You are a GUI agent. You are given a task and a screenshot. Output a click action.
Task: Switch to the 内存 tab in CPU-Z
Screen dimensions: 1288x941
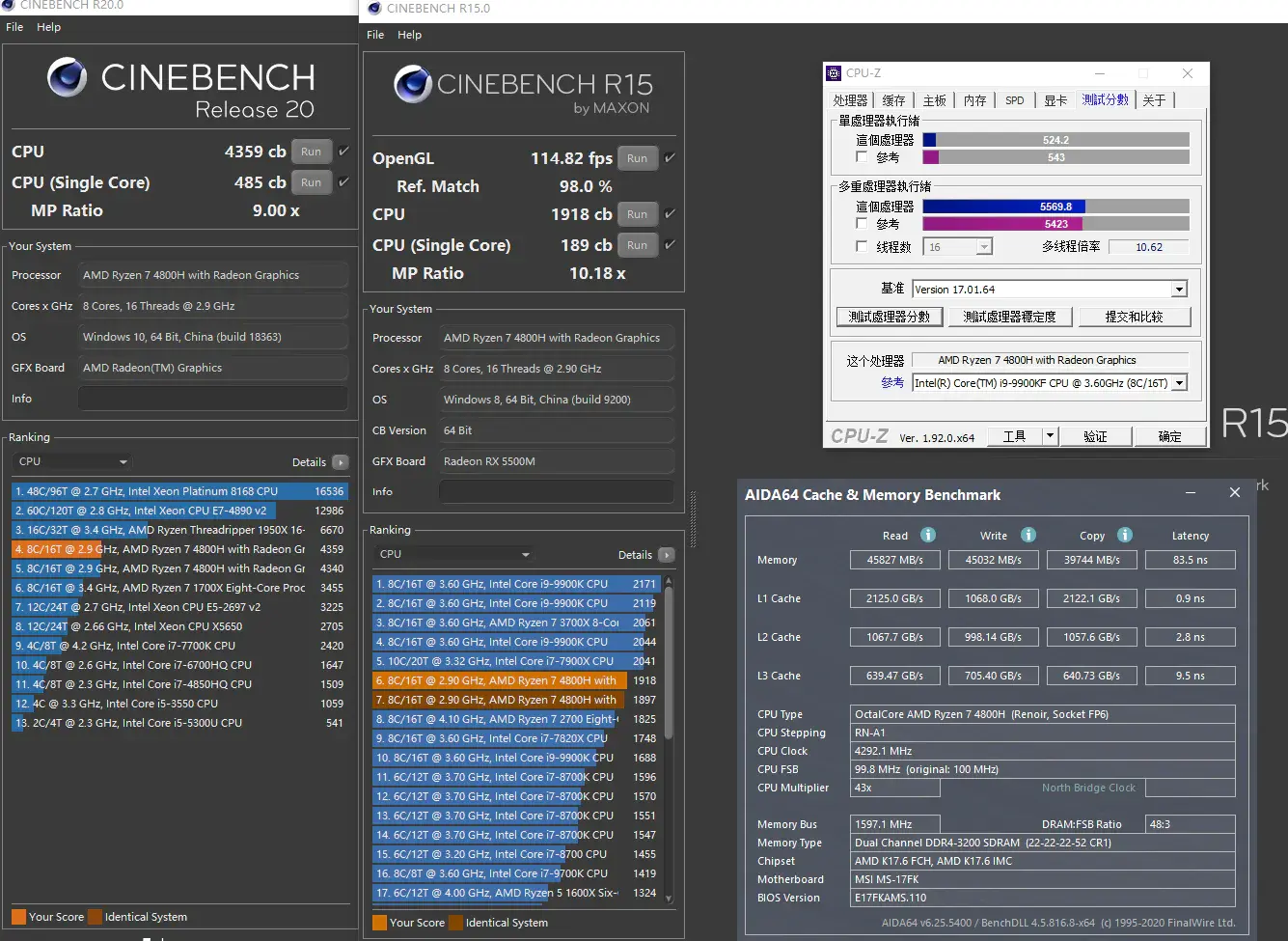tap(974, 100)
